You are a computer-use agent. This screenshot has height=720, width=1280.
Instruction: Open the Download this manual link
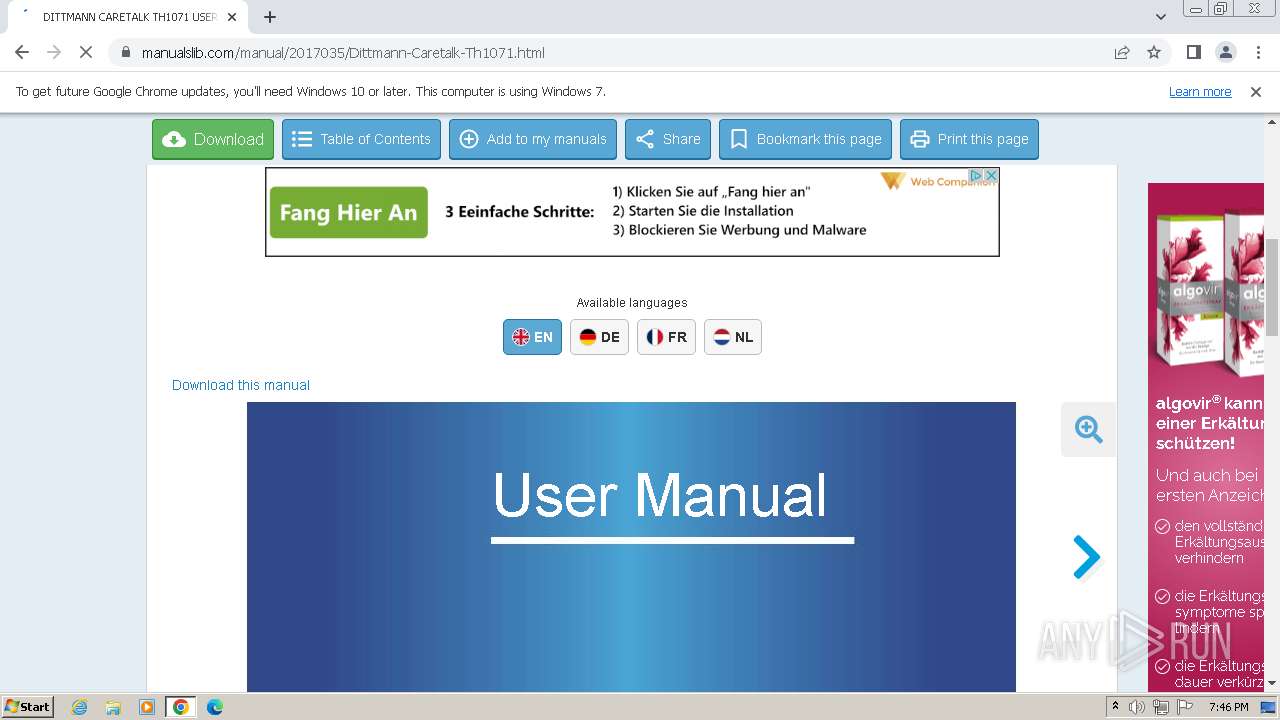point(241,385)
